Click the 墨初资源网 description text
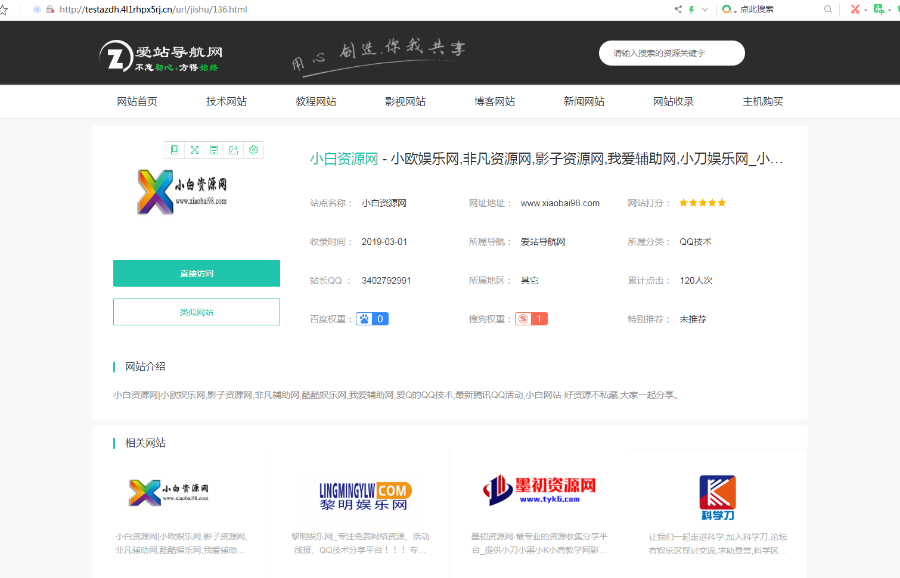The height and width of the screenshot is (578, 900). (x=539, y=543)
